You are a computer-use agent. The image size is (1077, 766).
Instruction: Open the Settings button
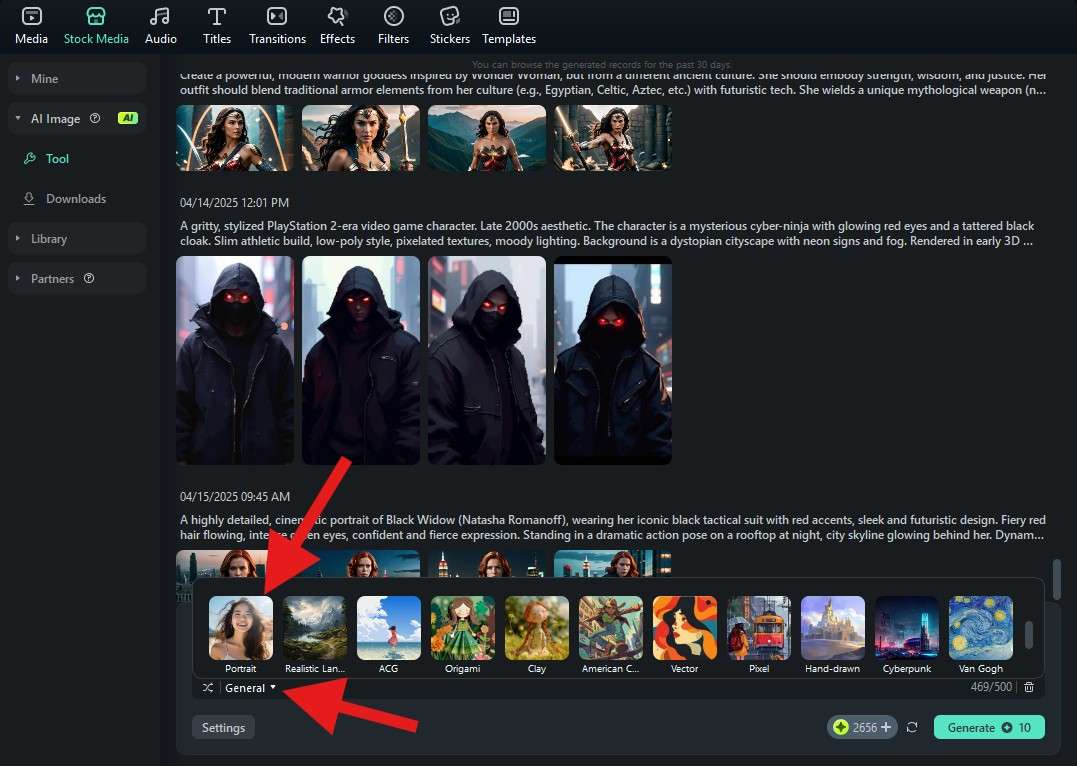pyautogui.click(x=223, y=728)
